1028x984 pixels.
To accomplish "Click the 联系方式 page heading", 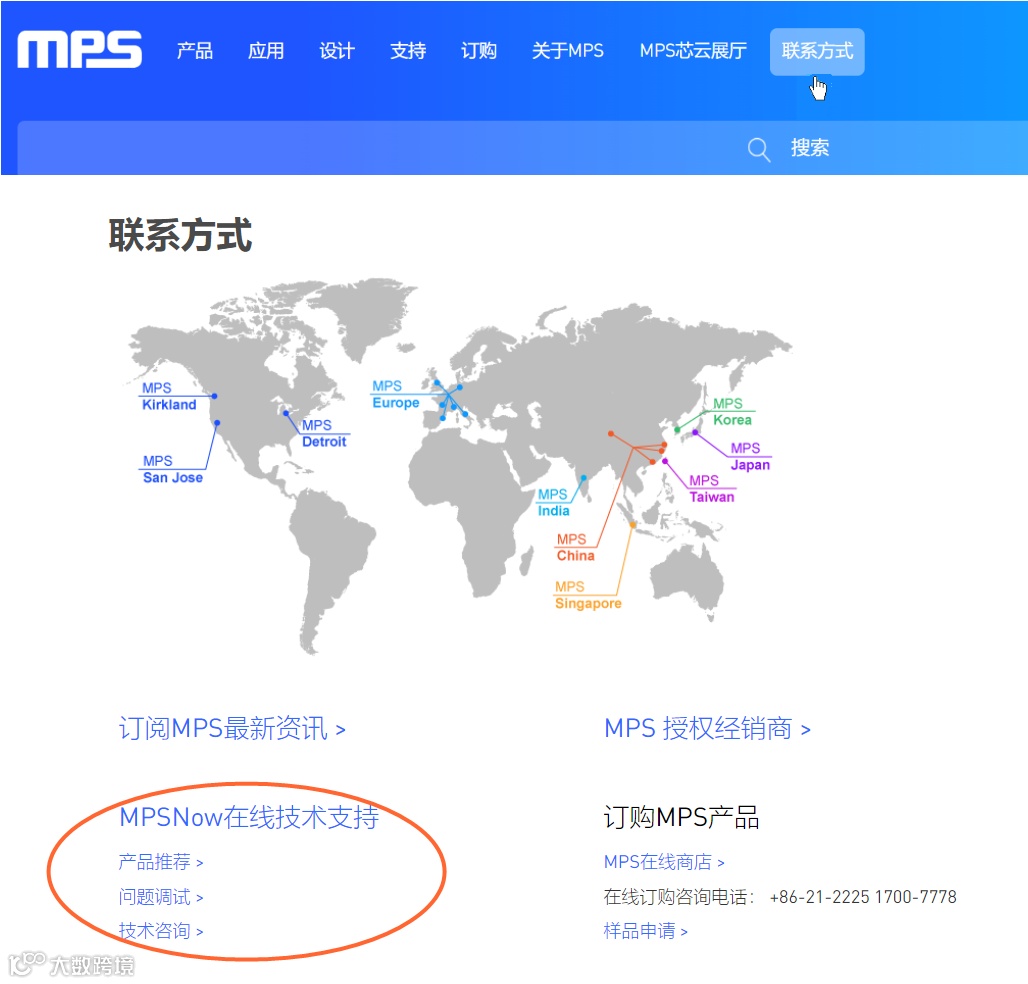I will click(x=180, y=235).
